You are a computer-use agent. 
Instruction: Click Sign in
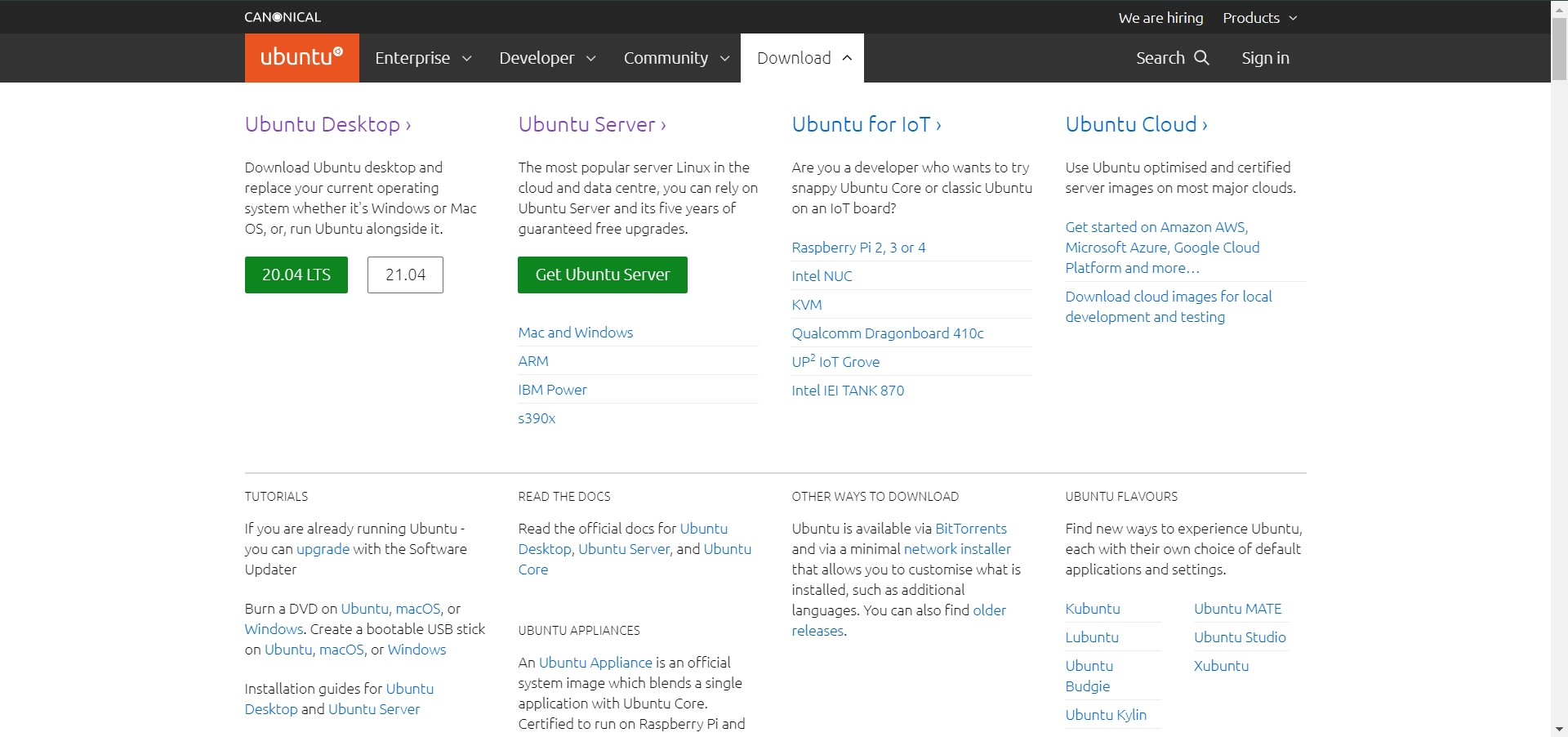tap(1265, 58)
